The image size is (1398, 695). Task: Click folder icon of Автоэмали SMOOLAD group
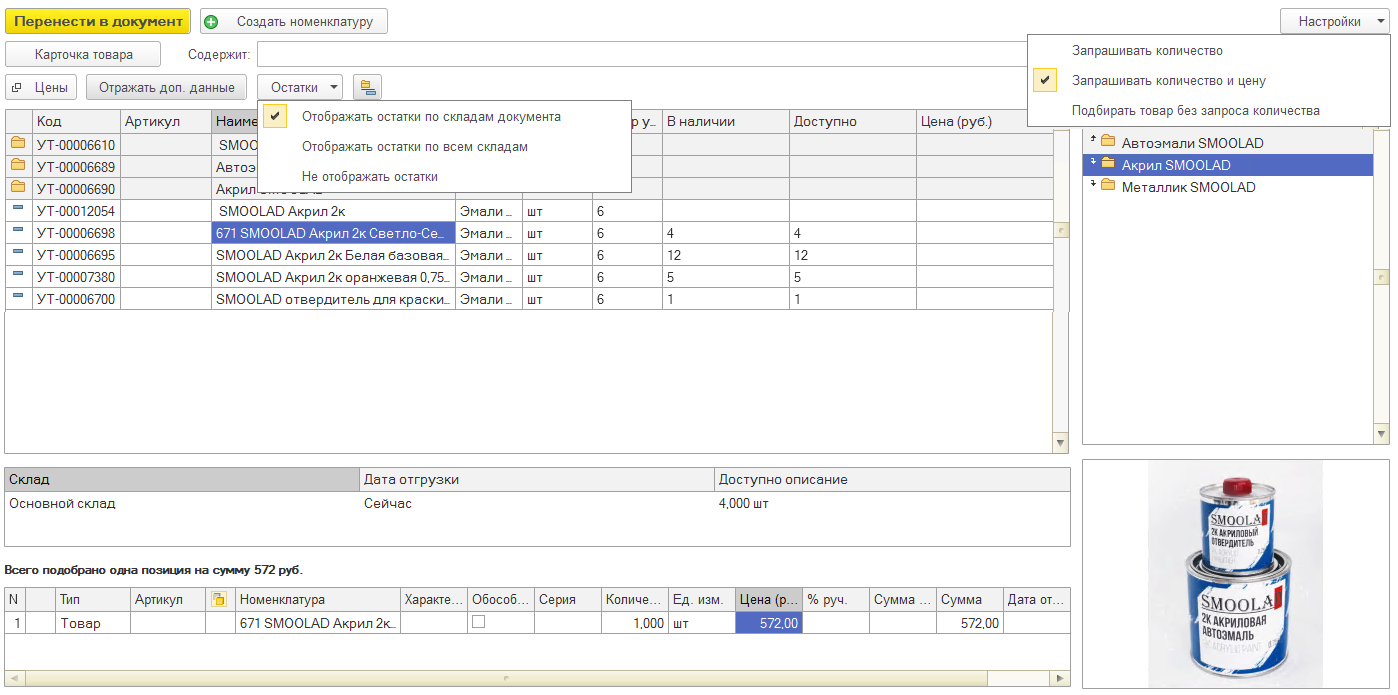(1108, 142)
